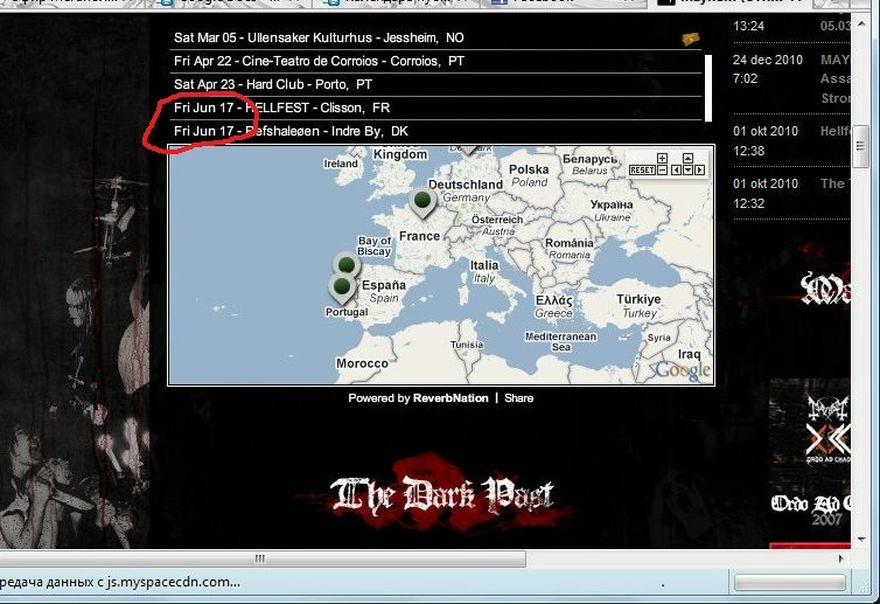Pan the map right with the arrow
Screen dimensions: 880x604
[x=700, y=170]
